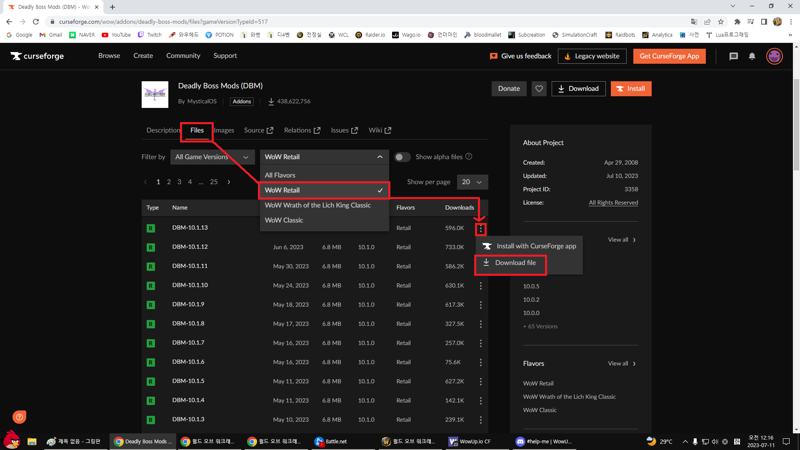This screenshot has height=450, width=800.
Task: Click View all next to Flavors
Action: pos(621,364)
